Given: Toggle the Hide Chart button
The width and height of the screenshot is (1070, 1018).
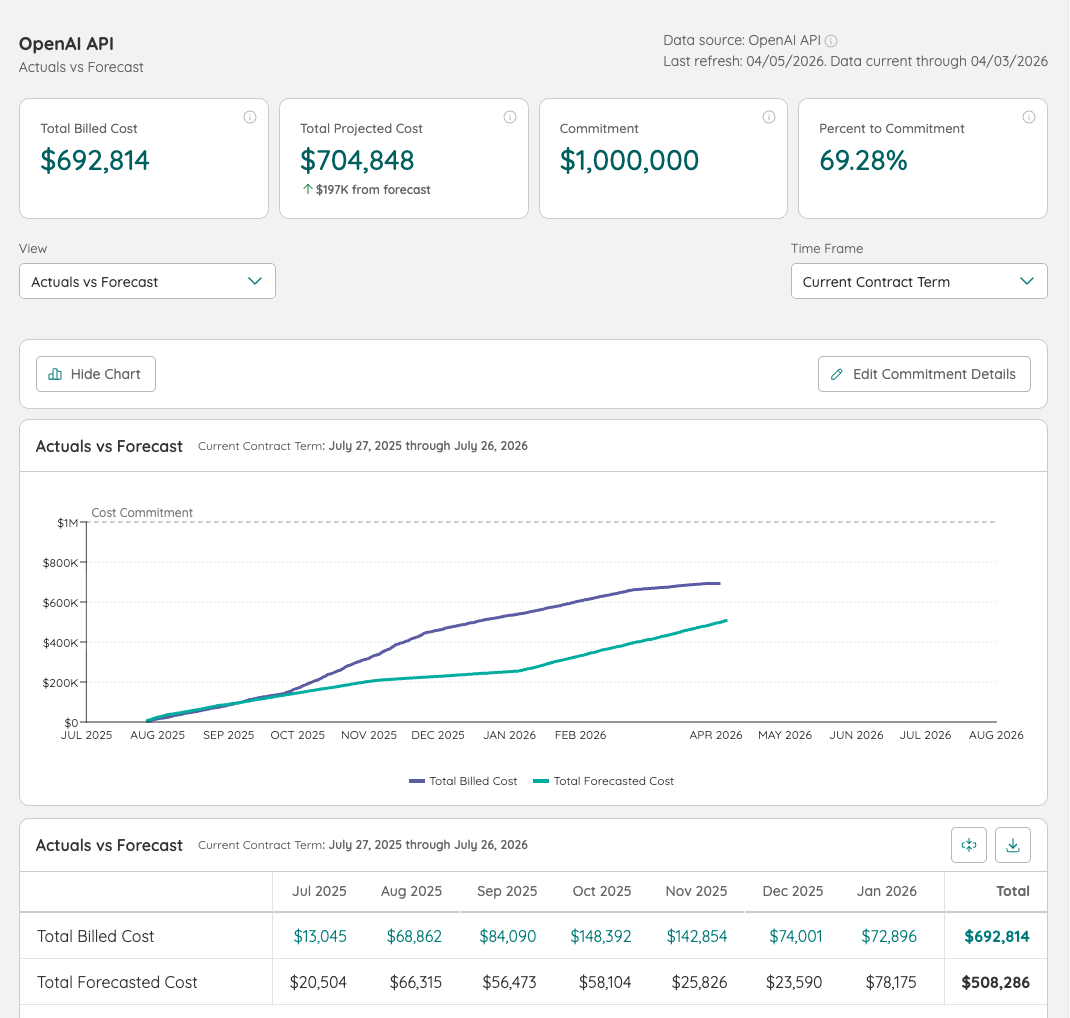Looking at the screenshot, I should point(96,374).
